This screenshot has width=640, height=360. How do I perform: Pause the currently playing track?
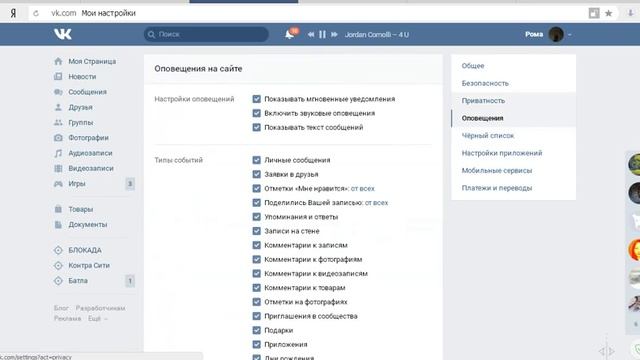(x=322, y=35)
